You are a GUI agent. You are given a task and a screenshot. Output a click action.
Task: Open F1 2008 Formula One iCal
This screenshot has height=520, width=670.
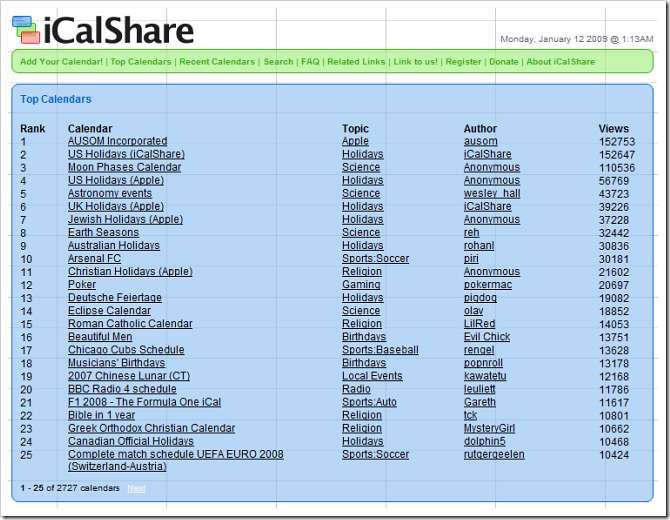coord(144,402)
